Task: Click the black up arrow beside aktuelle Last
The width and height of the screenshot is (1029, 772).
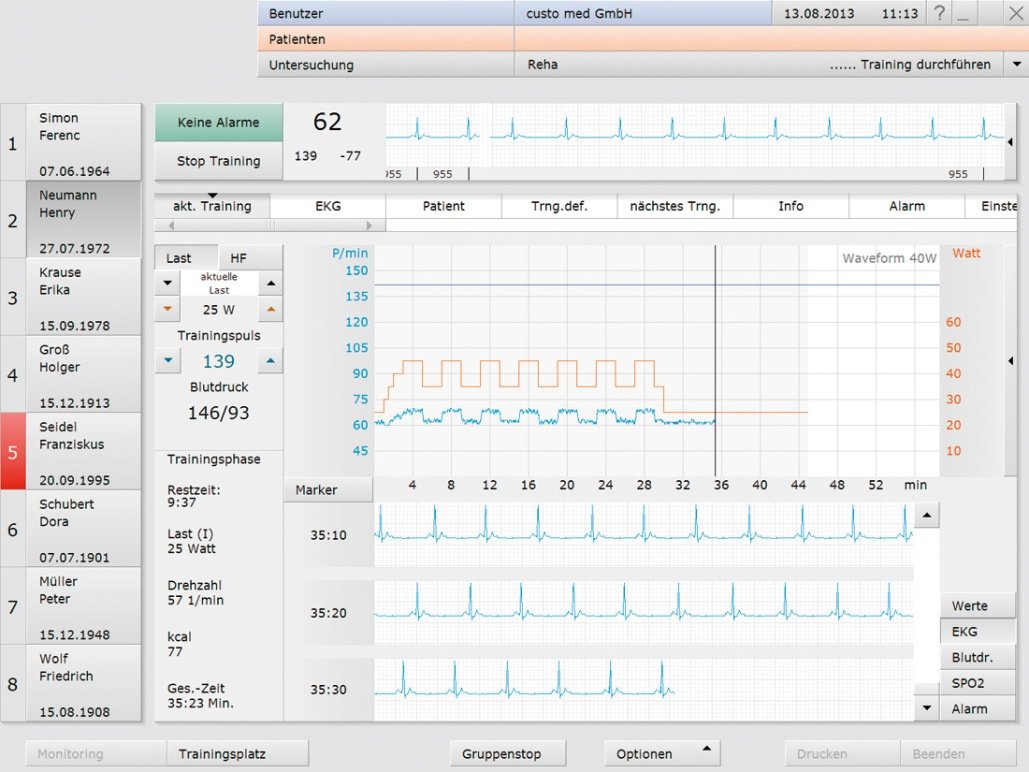Action: [270, 284]
